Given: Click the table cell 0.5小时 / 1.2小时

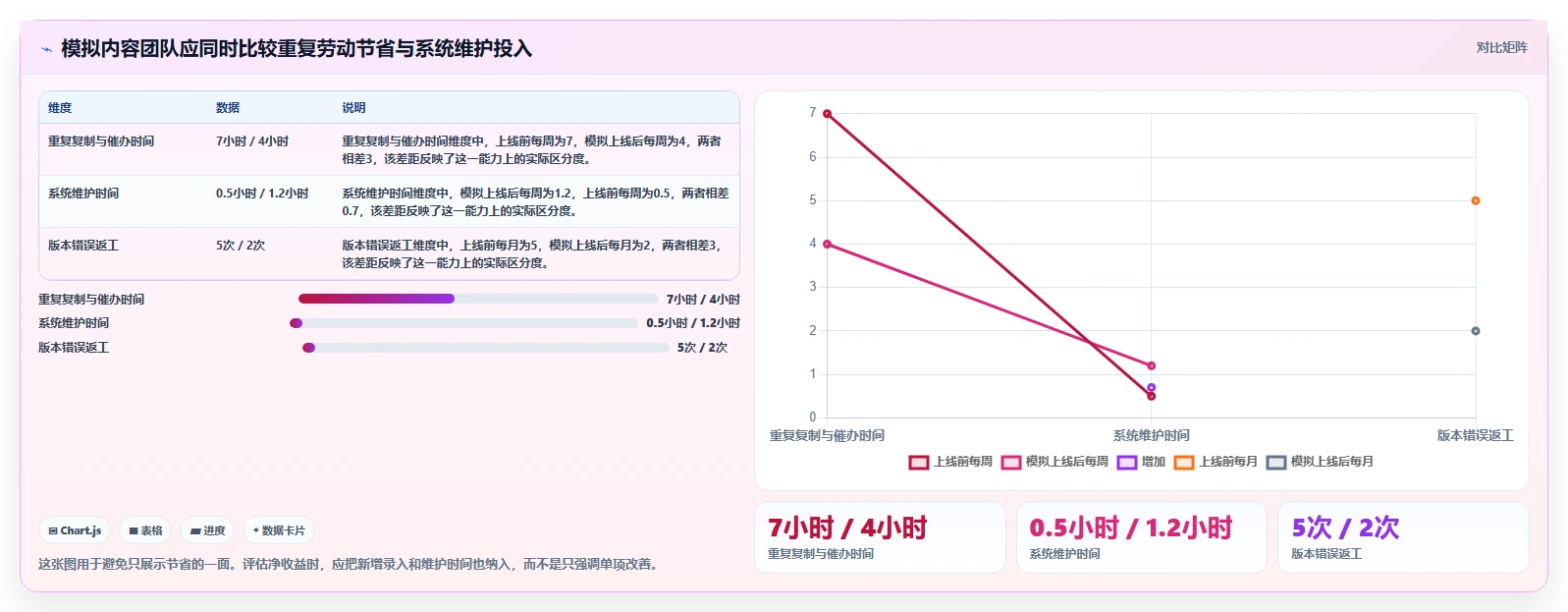Looking at the screenshot, I should click(262, 194).
